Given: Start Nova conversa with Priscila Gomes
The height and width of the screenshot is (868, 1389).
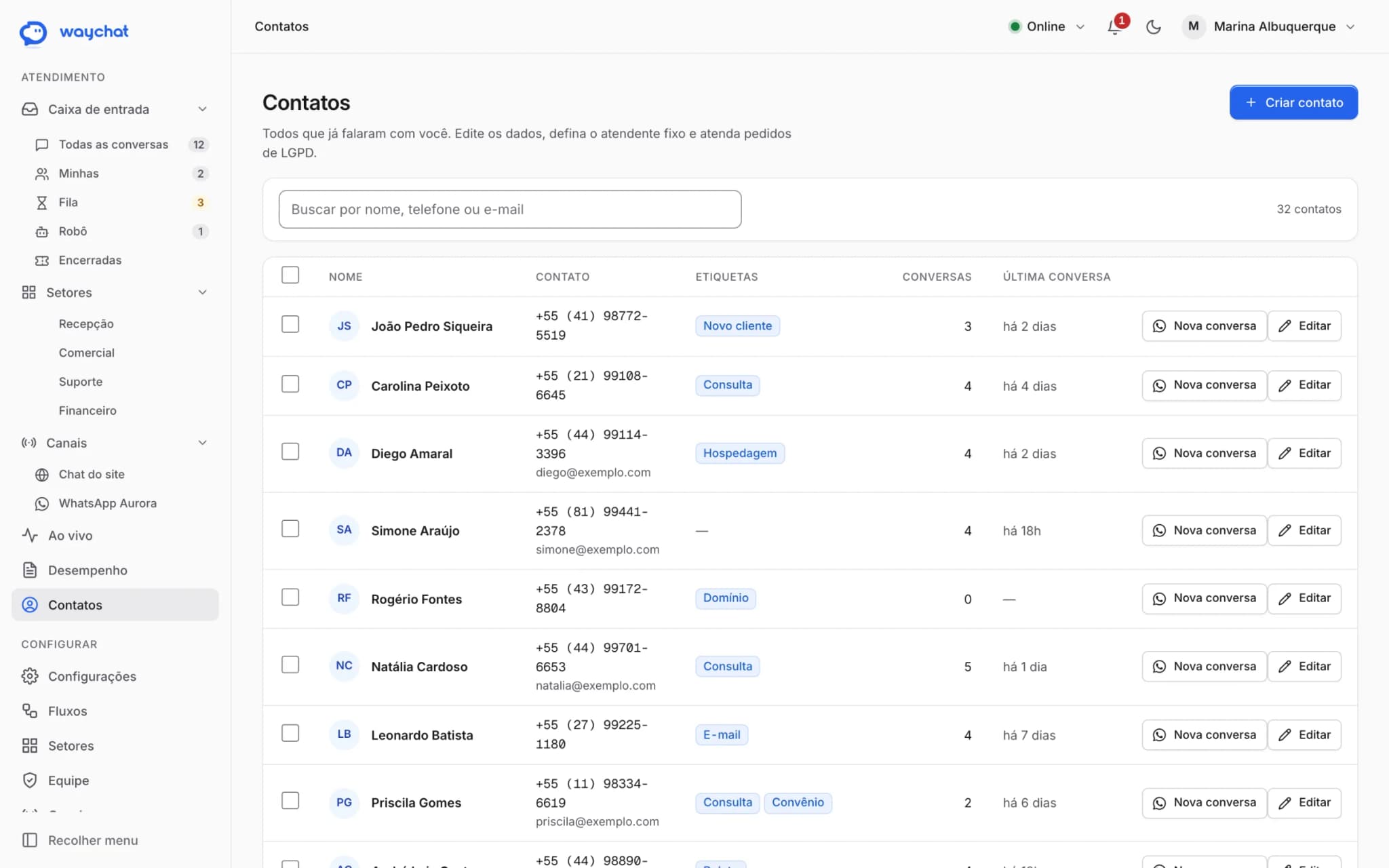Looking at the screenshot, I should (1204, 803).
